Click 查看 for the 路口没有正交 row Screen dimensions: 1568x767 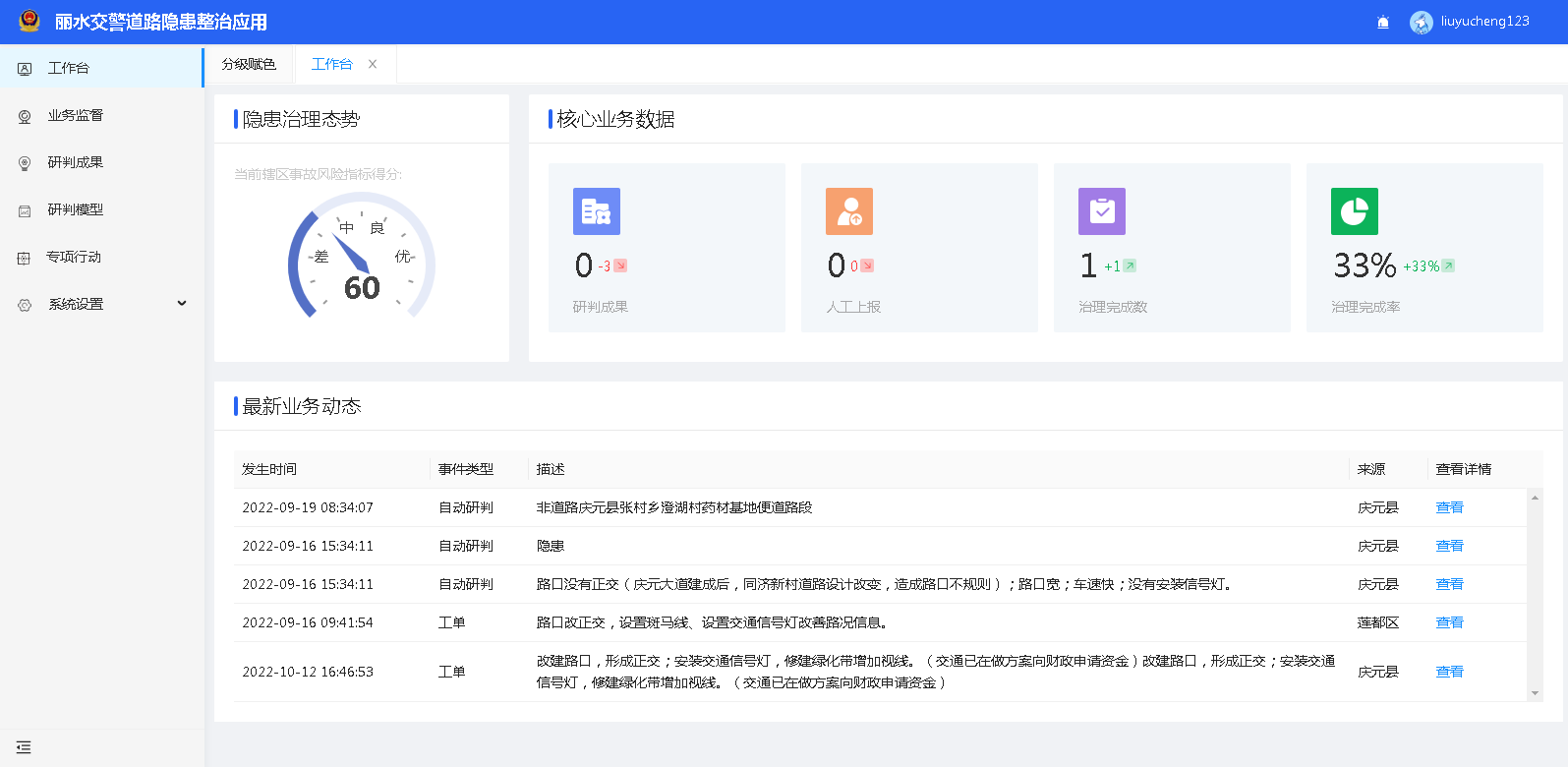tap(1449, 584)
